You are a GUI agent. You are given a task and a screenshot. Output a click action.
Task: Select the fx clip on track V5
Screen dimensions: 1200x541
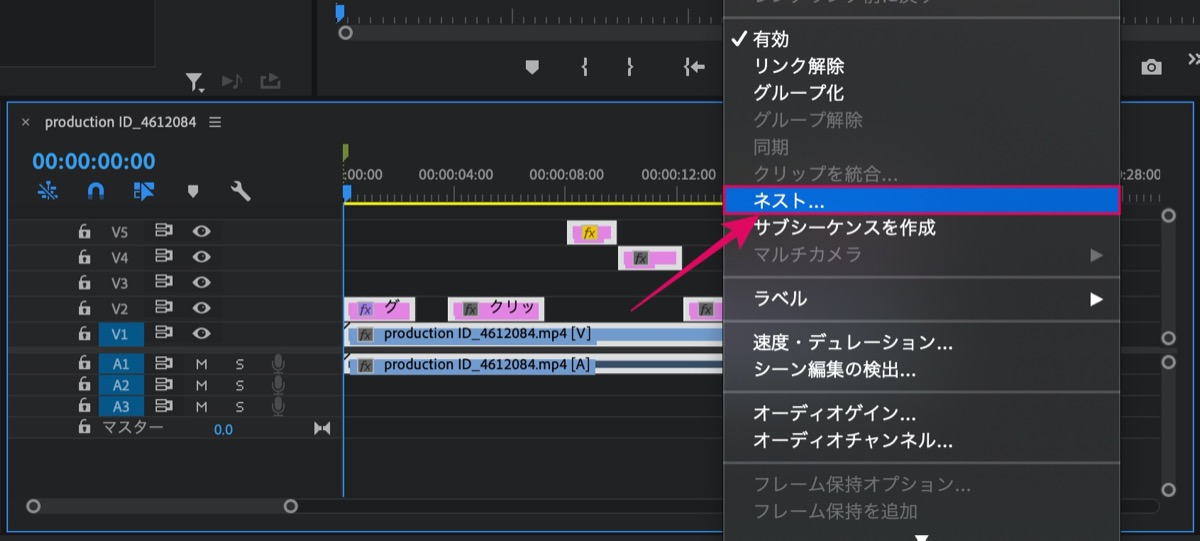coord(591,232)
